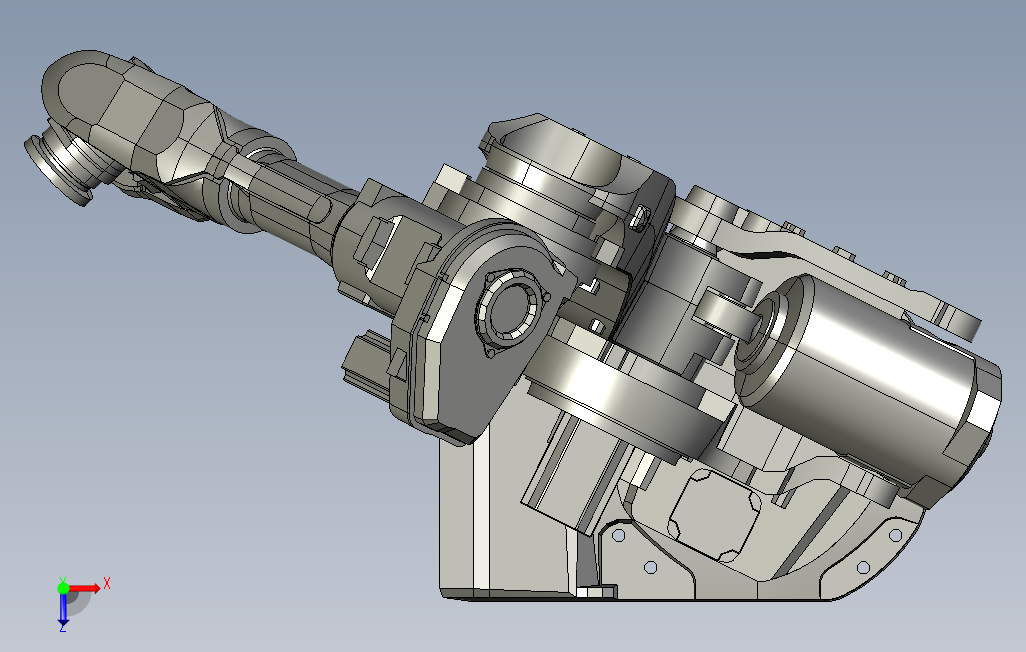Image resolution: width=1026 pixels, height=652 pixels.
Task: Select the octagonal cover plate on the base
Action: tap(715, 515)
